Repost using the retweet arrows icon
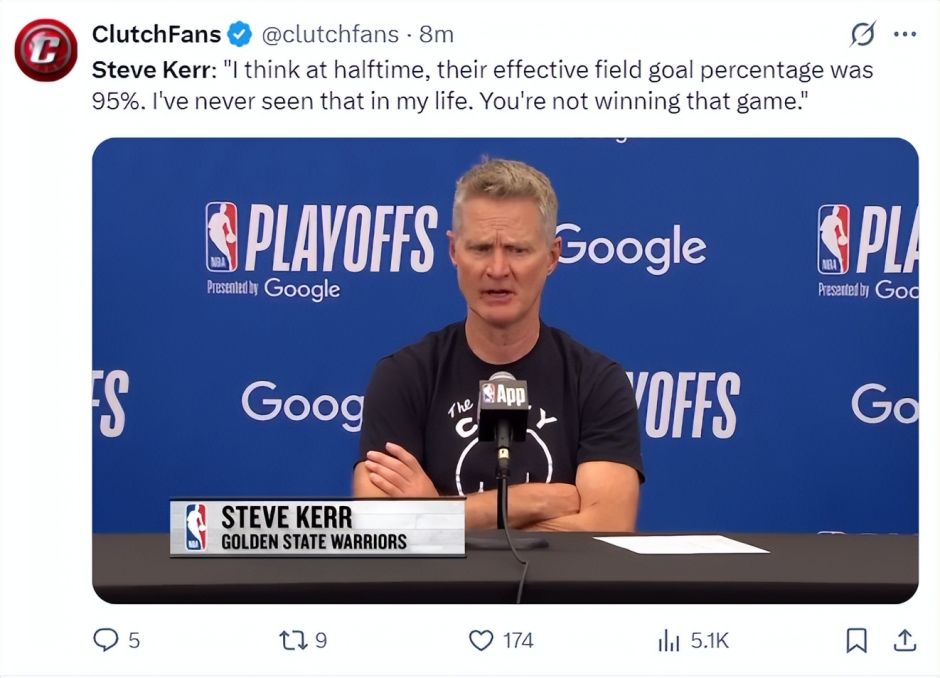This screenshot has width=940, height=678. coord(294,640)
